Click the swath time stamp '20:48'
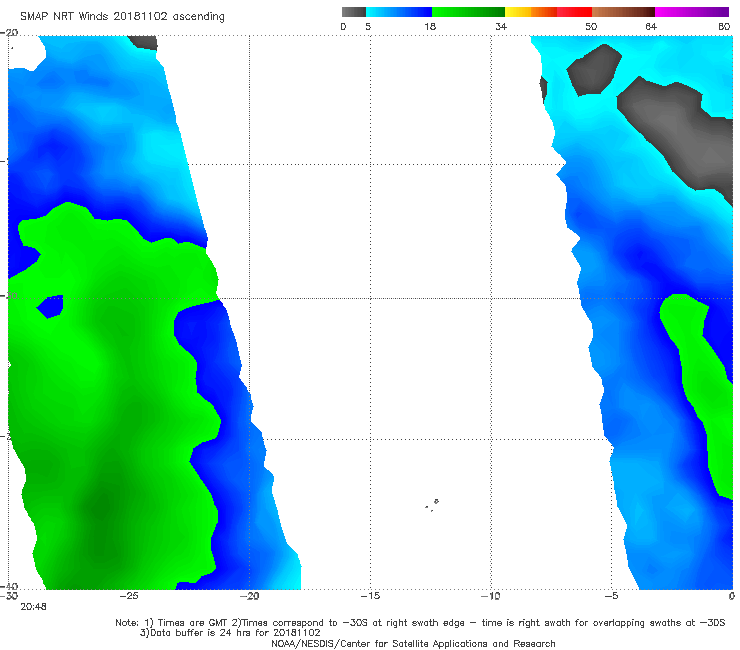The width and height of the screenshot is (740, 650). coord(34,607)
